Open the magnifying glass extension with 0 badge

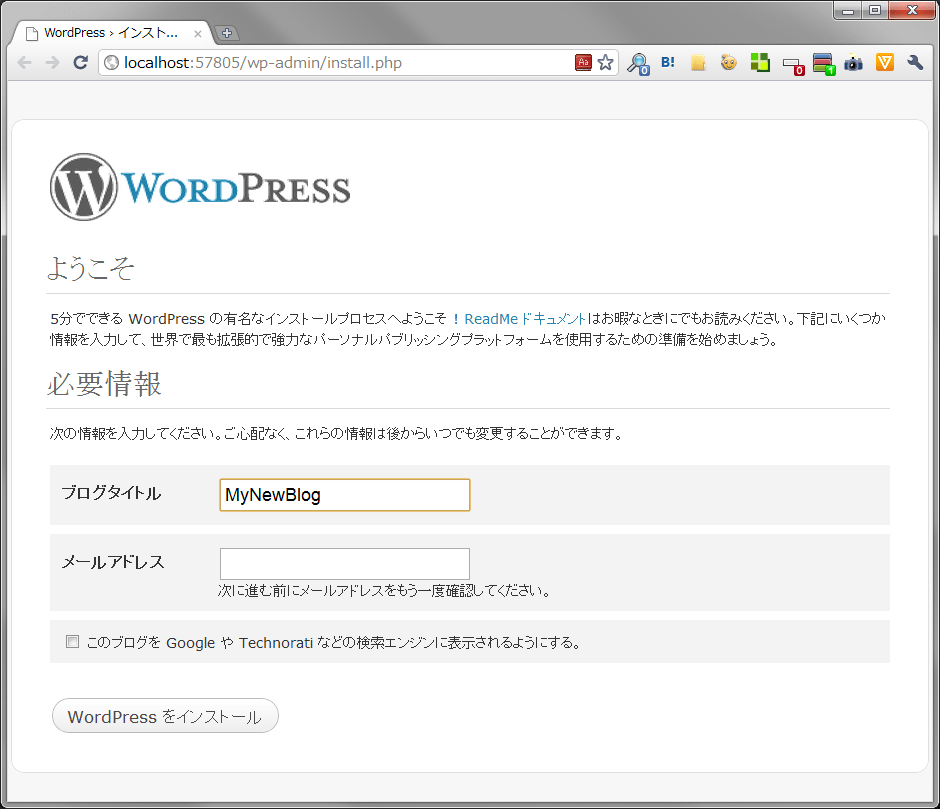pyautogui.click(x=638, y=64)
